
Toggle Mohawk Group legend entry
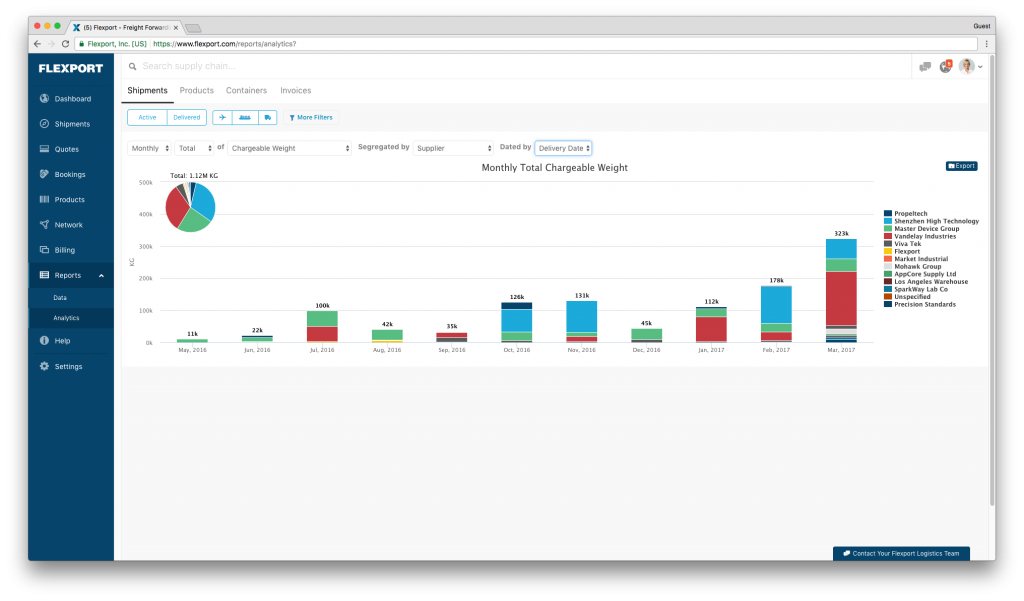click(913, 267)
